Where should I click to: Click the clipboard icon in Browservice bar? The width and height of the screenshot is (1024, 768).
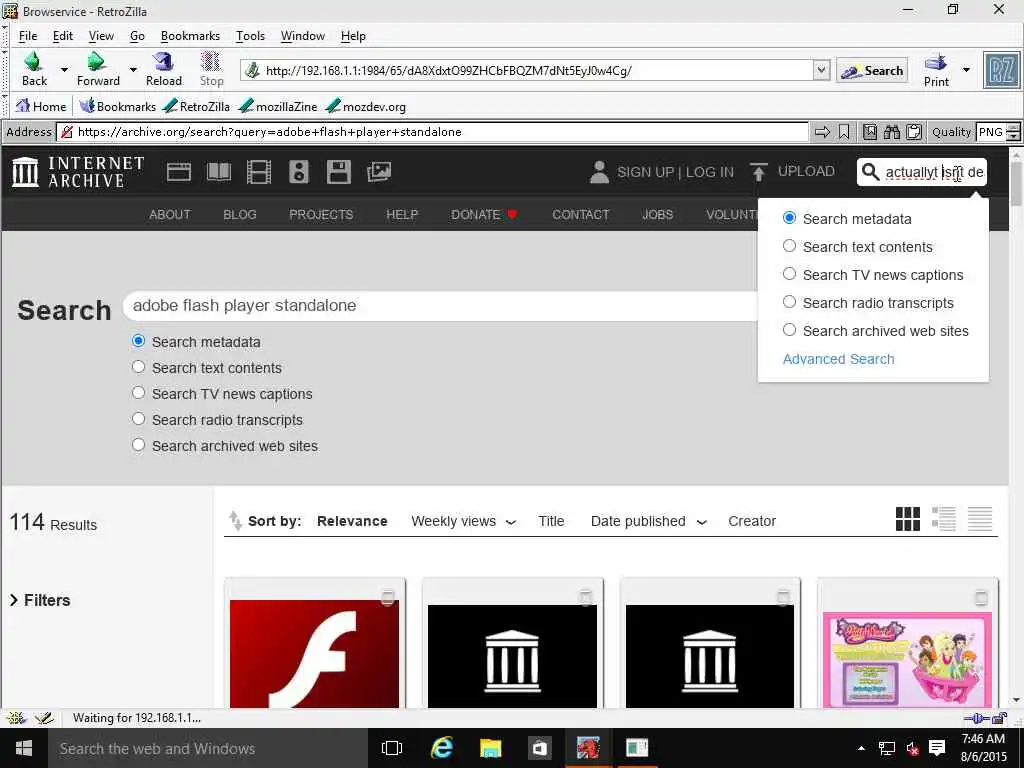click(914, 133)
